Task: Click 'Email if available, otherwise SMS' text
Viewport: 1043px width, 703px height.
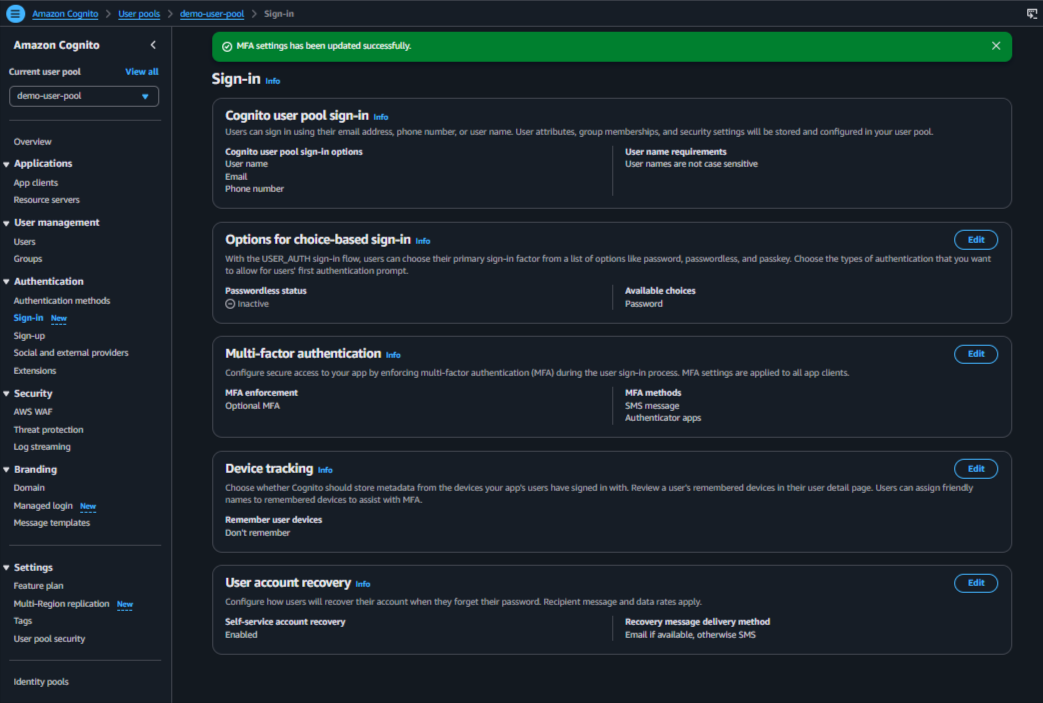Action: 690,634
